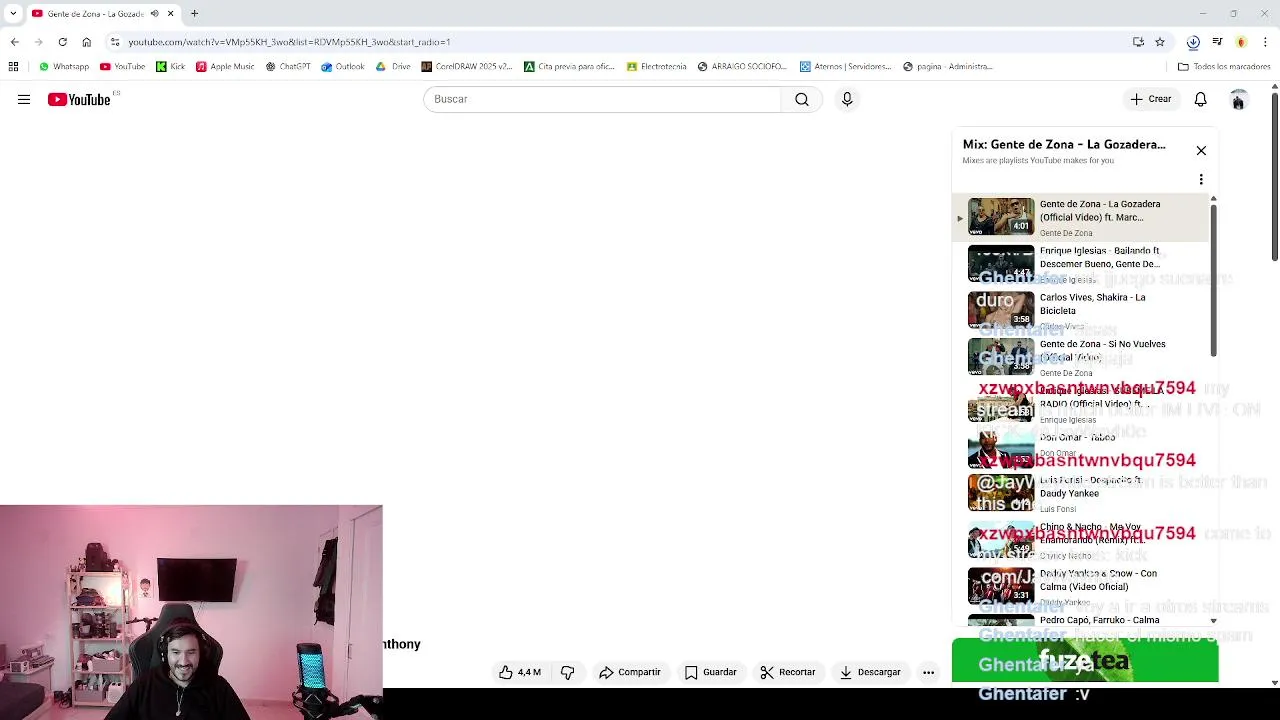Open the Aternos | Servidores bookmark

click(846, 67)
